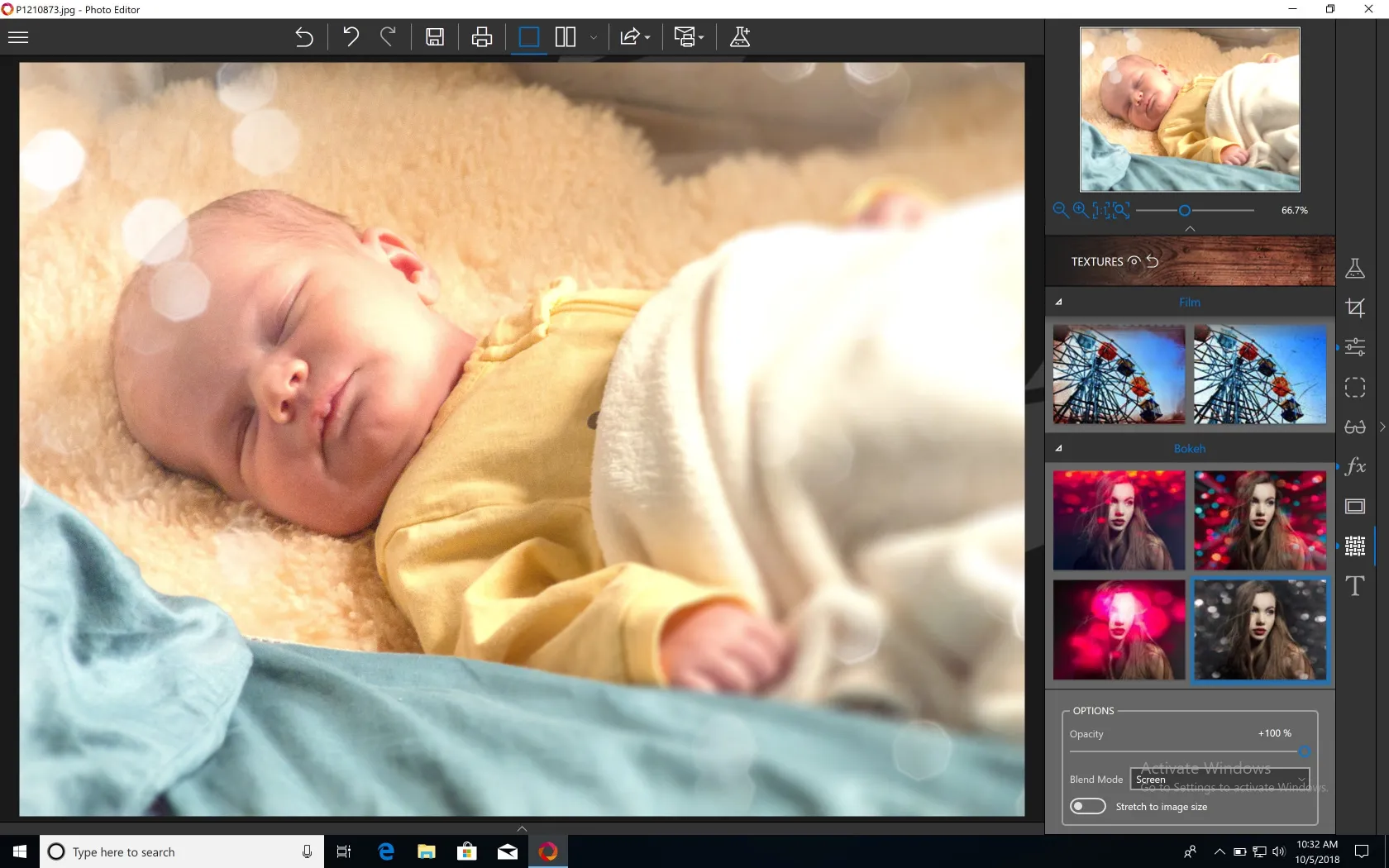
Task: Toggle texture visibility with the eye icon
Action: pyautogui.click(x=1134, y=261)
